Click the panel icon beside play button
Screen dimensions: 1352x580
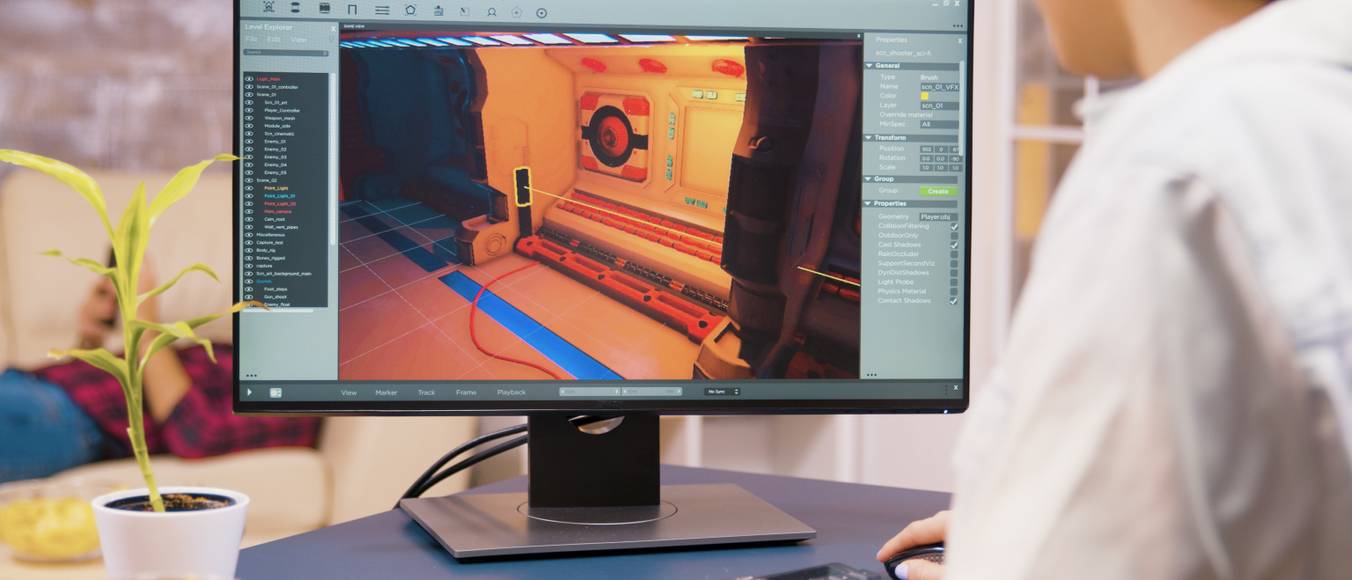[275, 392]
